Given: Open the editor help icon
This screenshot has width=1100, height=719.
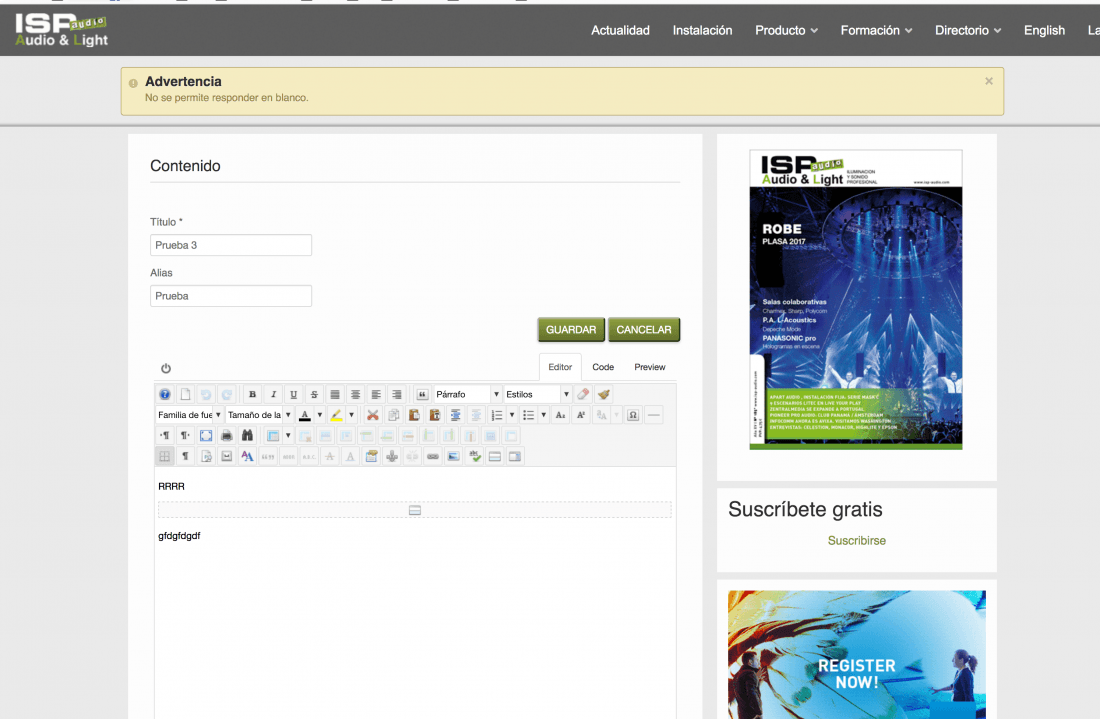Looking at the screenshot, I should [165, 394].
